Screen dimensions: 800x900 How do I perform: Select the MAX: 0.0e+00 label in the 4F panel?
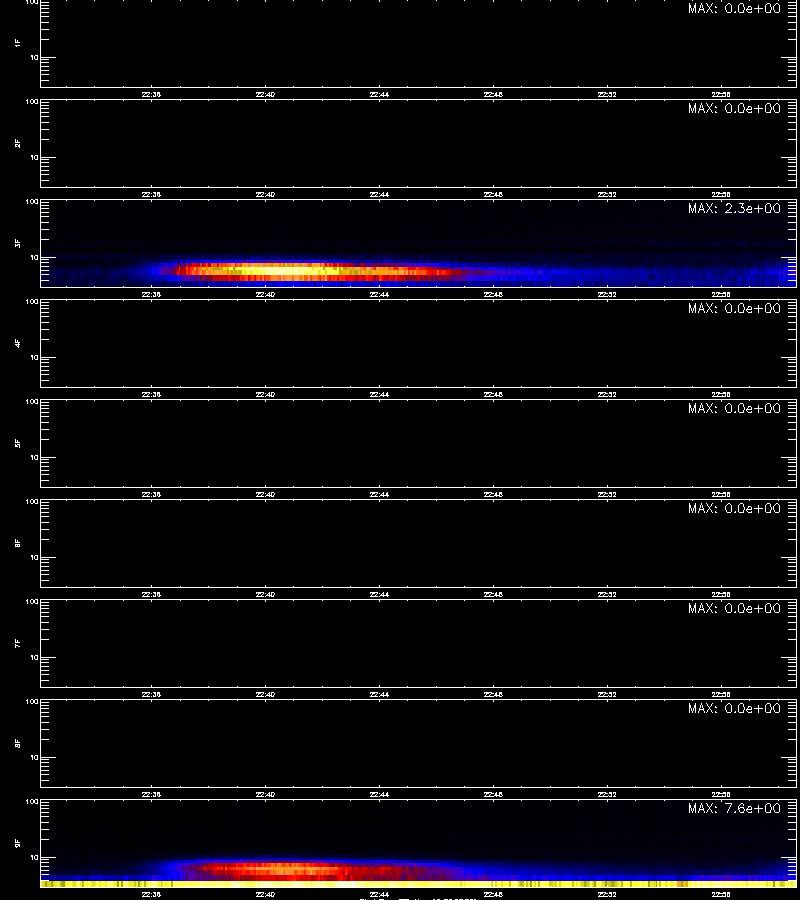pos(734,308)
